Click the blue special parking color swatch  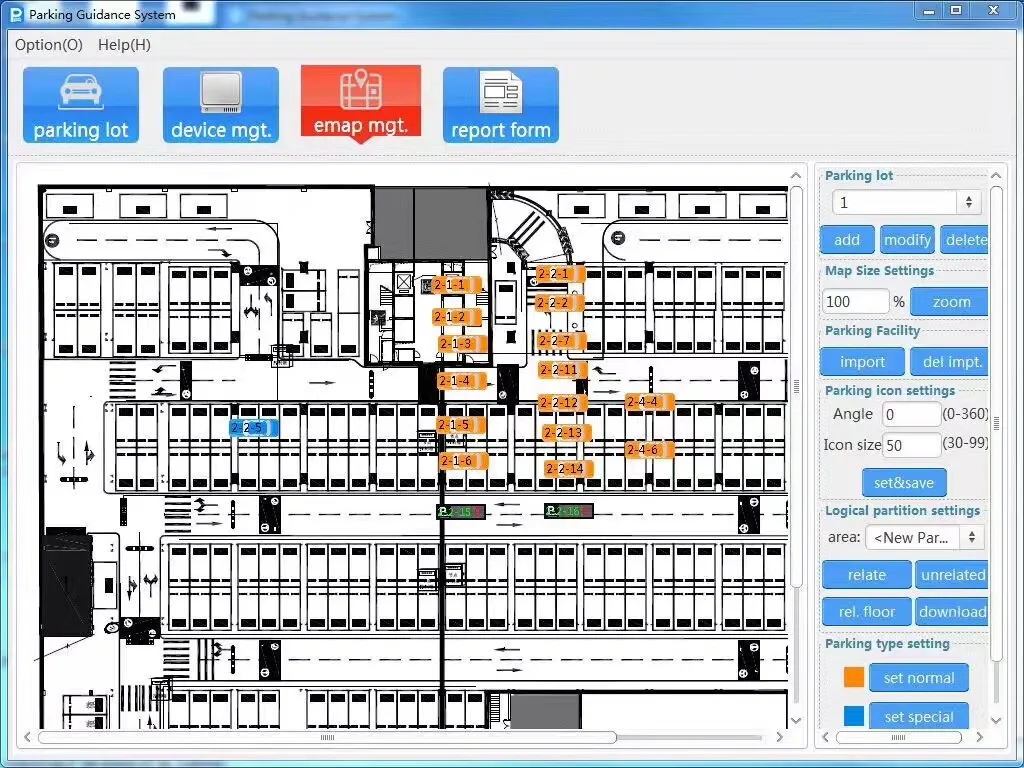[854, 716]
